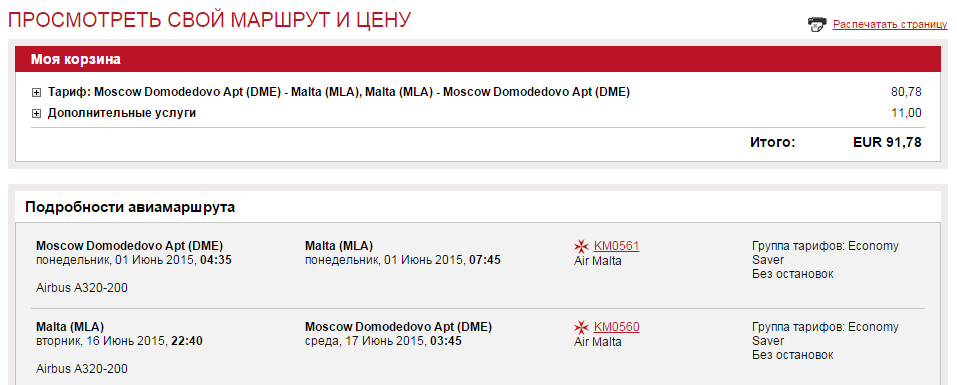Image resolution: width=957 pixels, height=385 pixels.
Task: Click return departure 'Malta (MLA)' on 16 Июнь
Action: (x=70, y=327)
